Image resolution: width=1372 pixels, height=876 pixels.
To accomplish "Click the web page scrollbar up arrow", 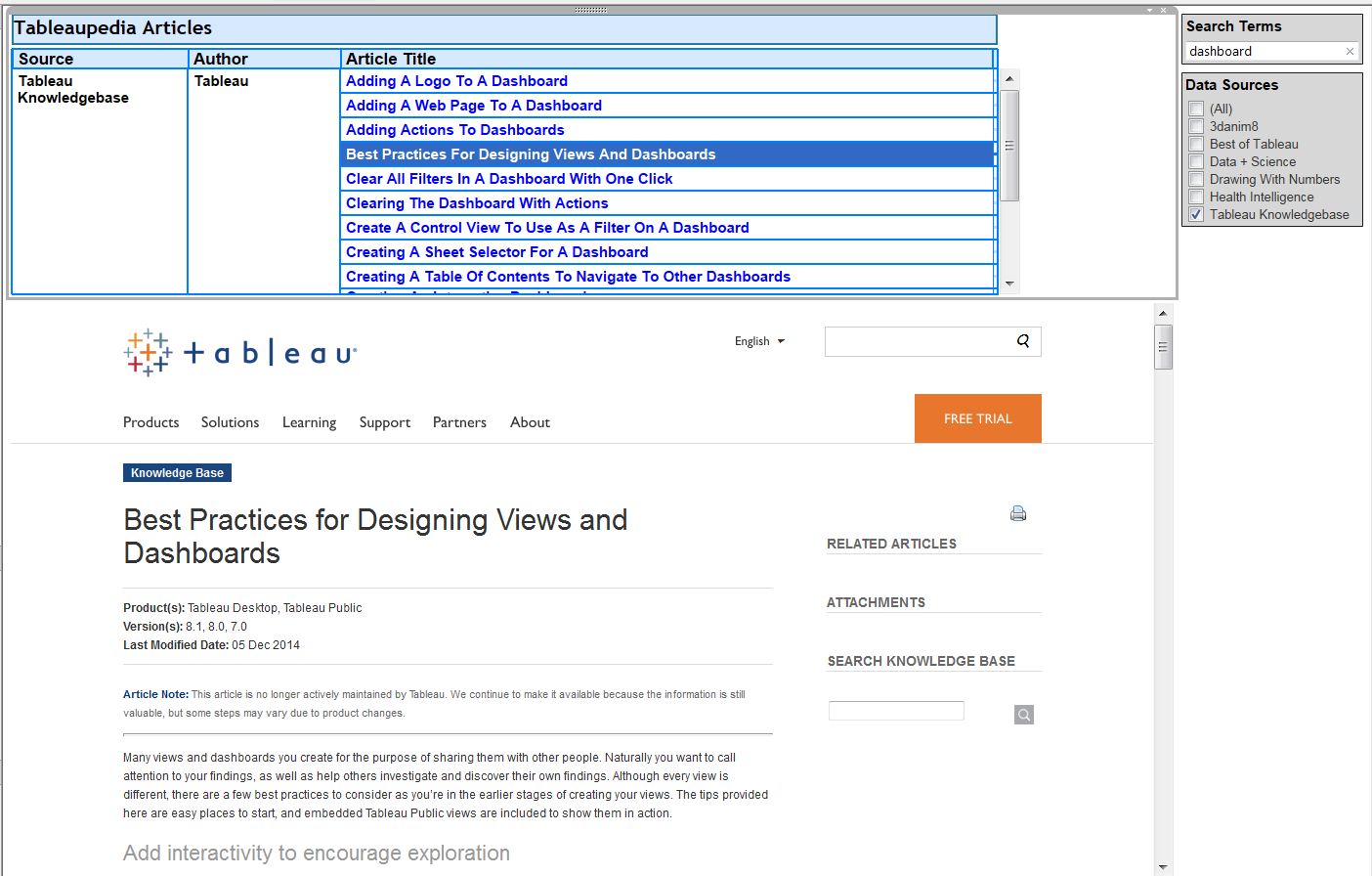I will click(1163, 314).
